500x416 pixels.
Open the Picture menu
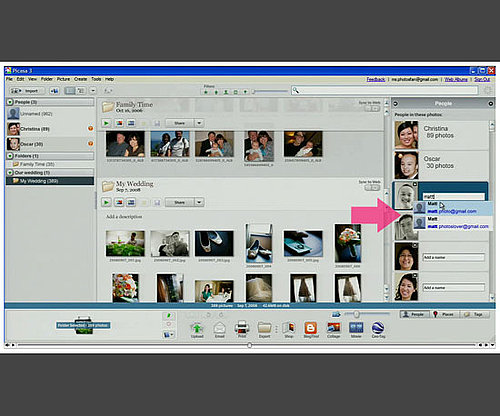click(x=63, y=79)
